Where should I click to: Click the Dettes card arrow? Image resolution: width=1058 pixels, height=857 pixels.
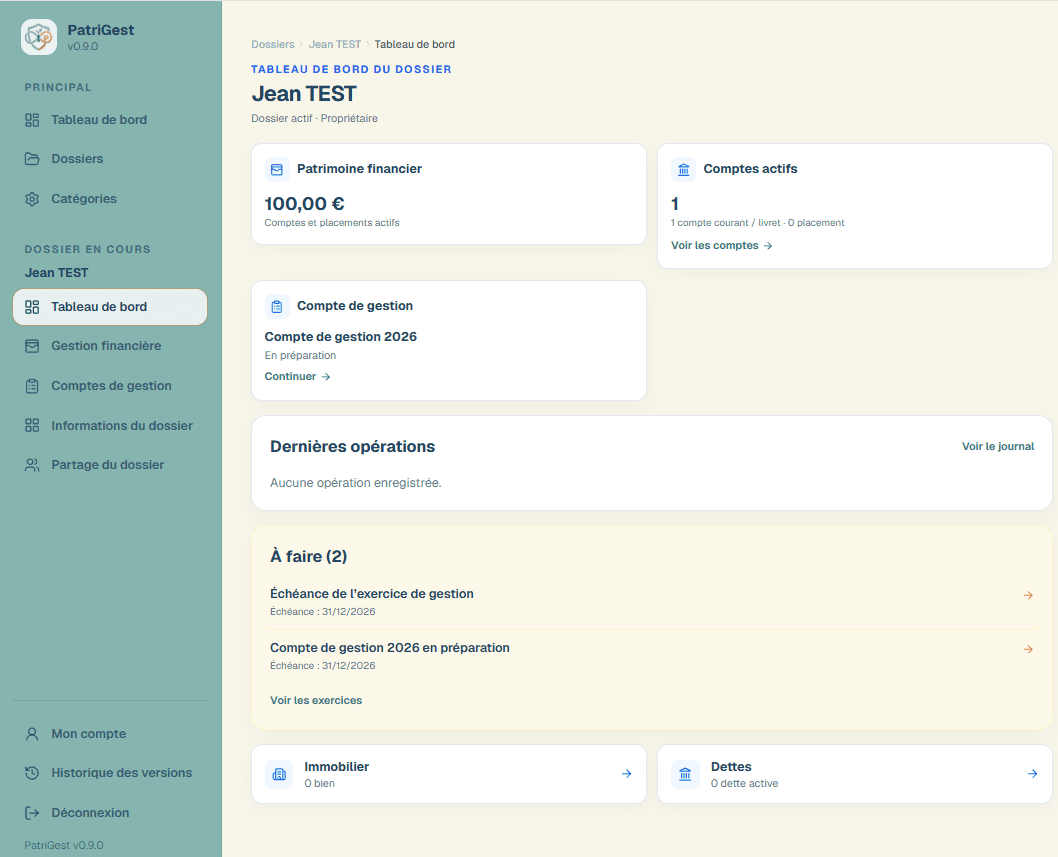click(1032, 774)
